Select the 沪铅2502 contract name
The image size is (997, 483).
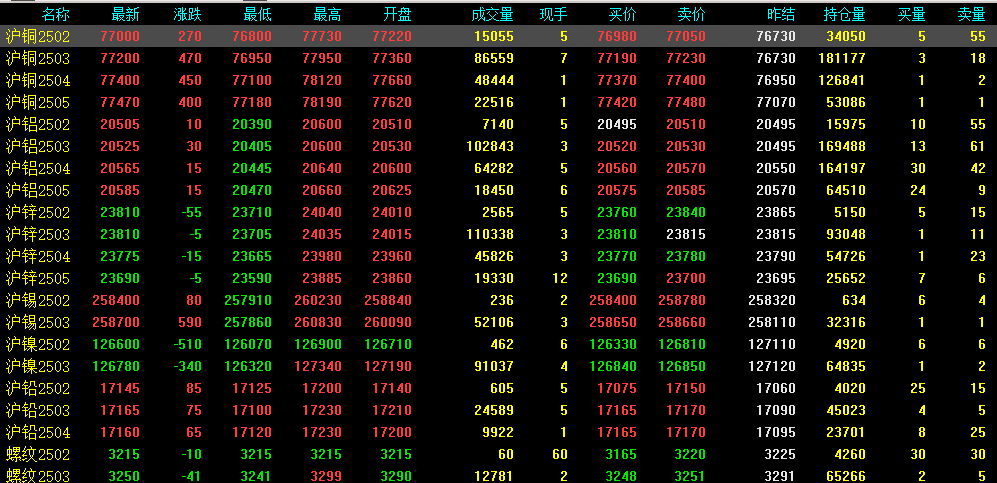(38, 388)
